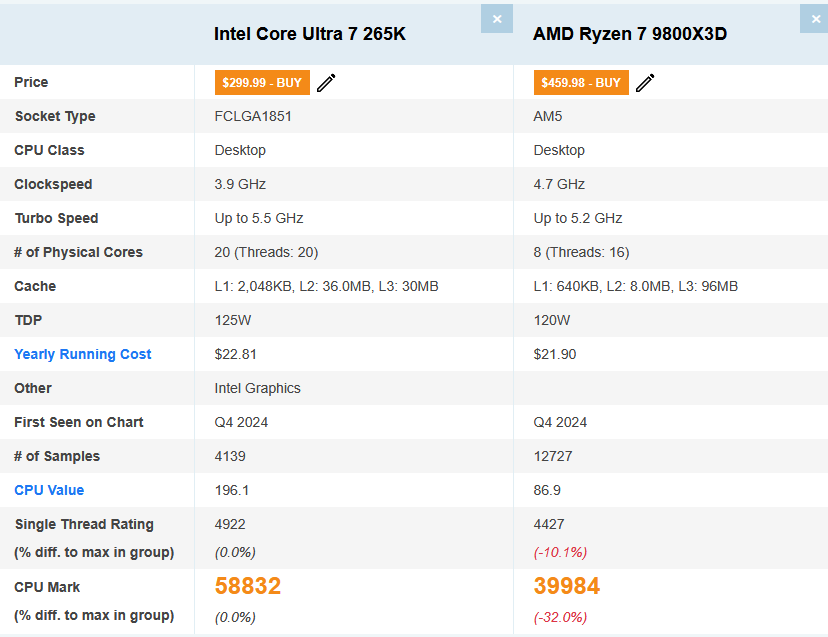The height and width of the screenshot is (637, 828).
Task: Select the Intel Core Ultra 7 265K heading
Action: click(x=310, y=34)
